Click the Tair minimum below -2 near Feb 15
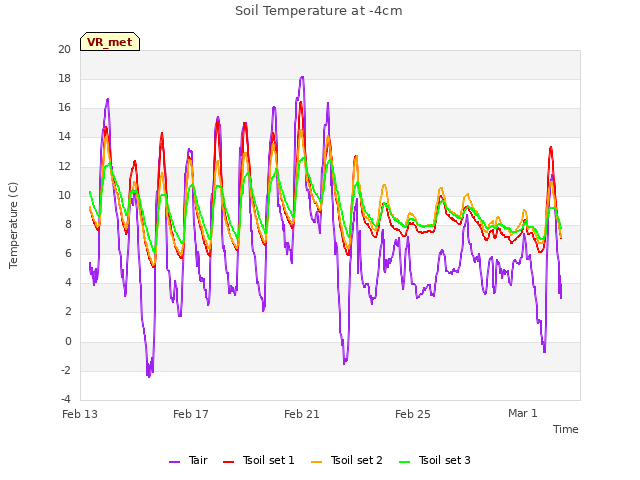The height and width of the screenshot is (480, 640). [x=149, y=376]
